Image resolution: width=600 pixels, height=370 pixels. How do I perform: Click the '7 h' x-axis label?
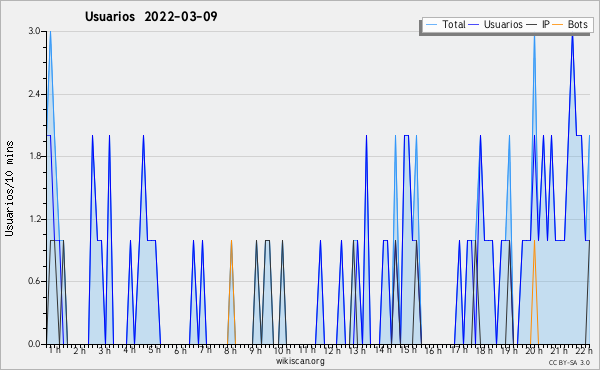point(205,350)
